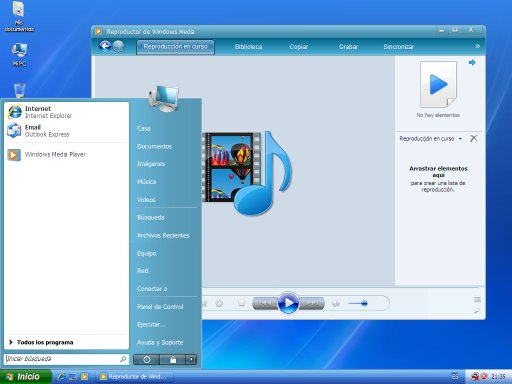Click the user picture computer icon
Image resolution: width=512 pixels, height=384 pixels.
coord(164,99)
